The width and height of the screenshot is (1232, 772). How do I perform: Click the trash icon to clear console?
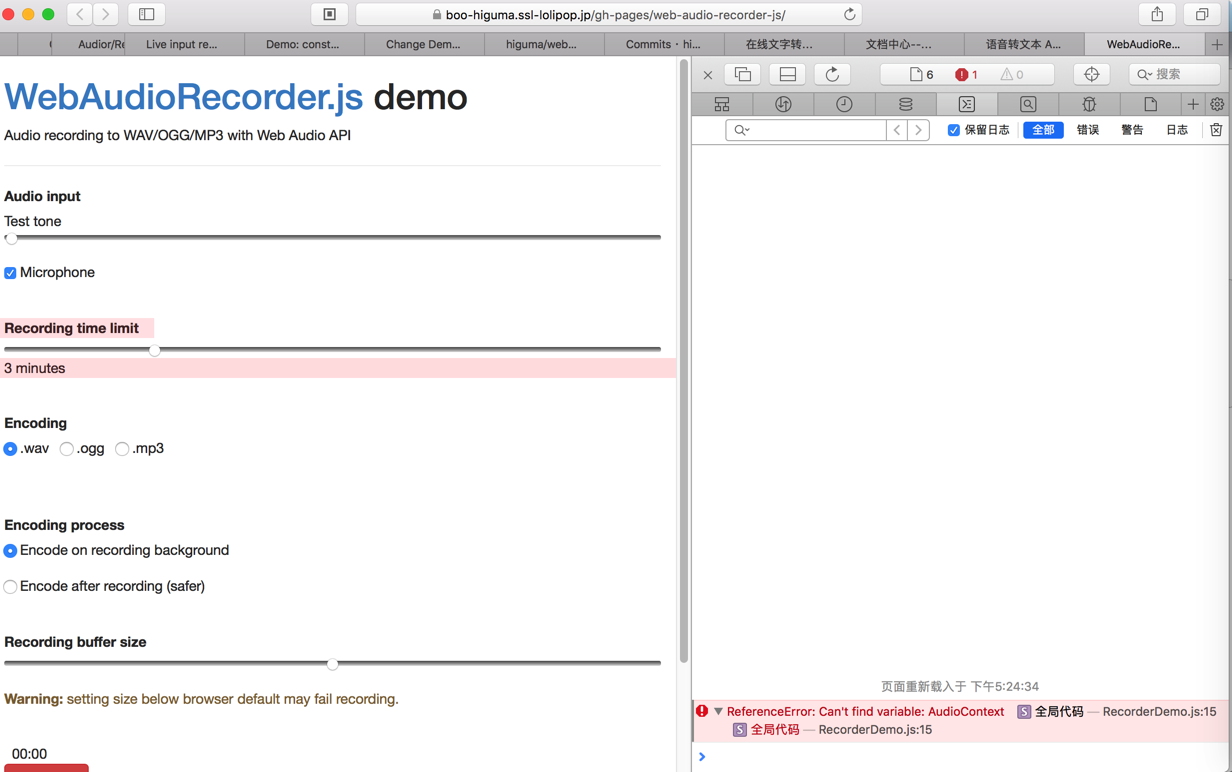(x=1216, y=129)
